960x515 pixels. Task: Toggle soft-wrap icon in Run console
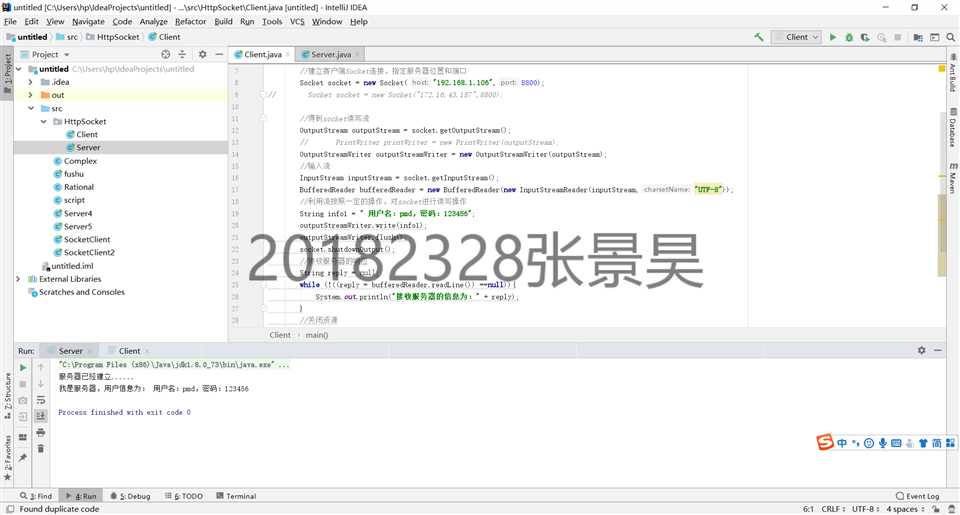40,400
